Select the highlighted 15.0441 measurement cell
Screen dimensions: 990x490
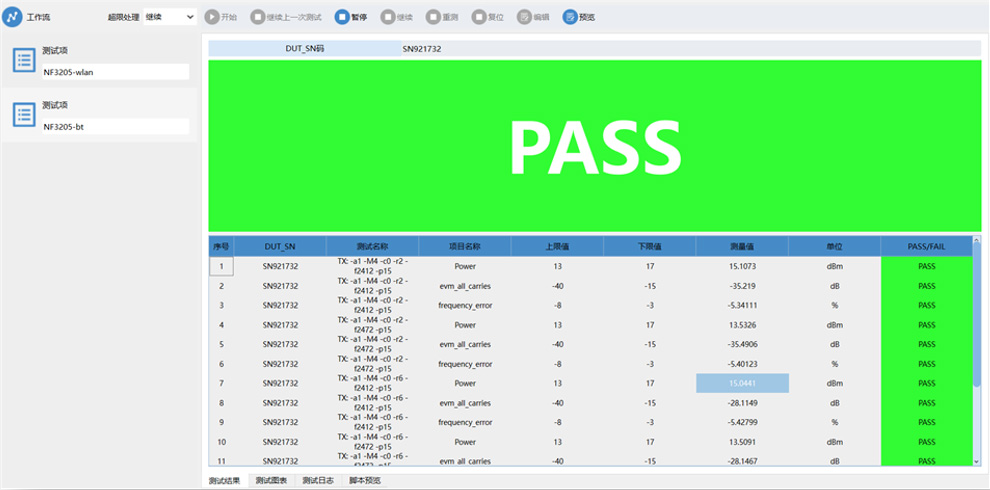[742, 383]
